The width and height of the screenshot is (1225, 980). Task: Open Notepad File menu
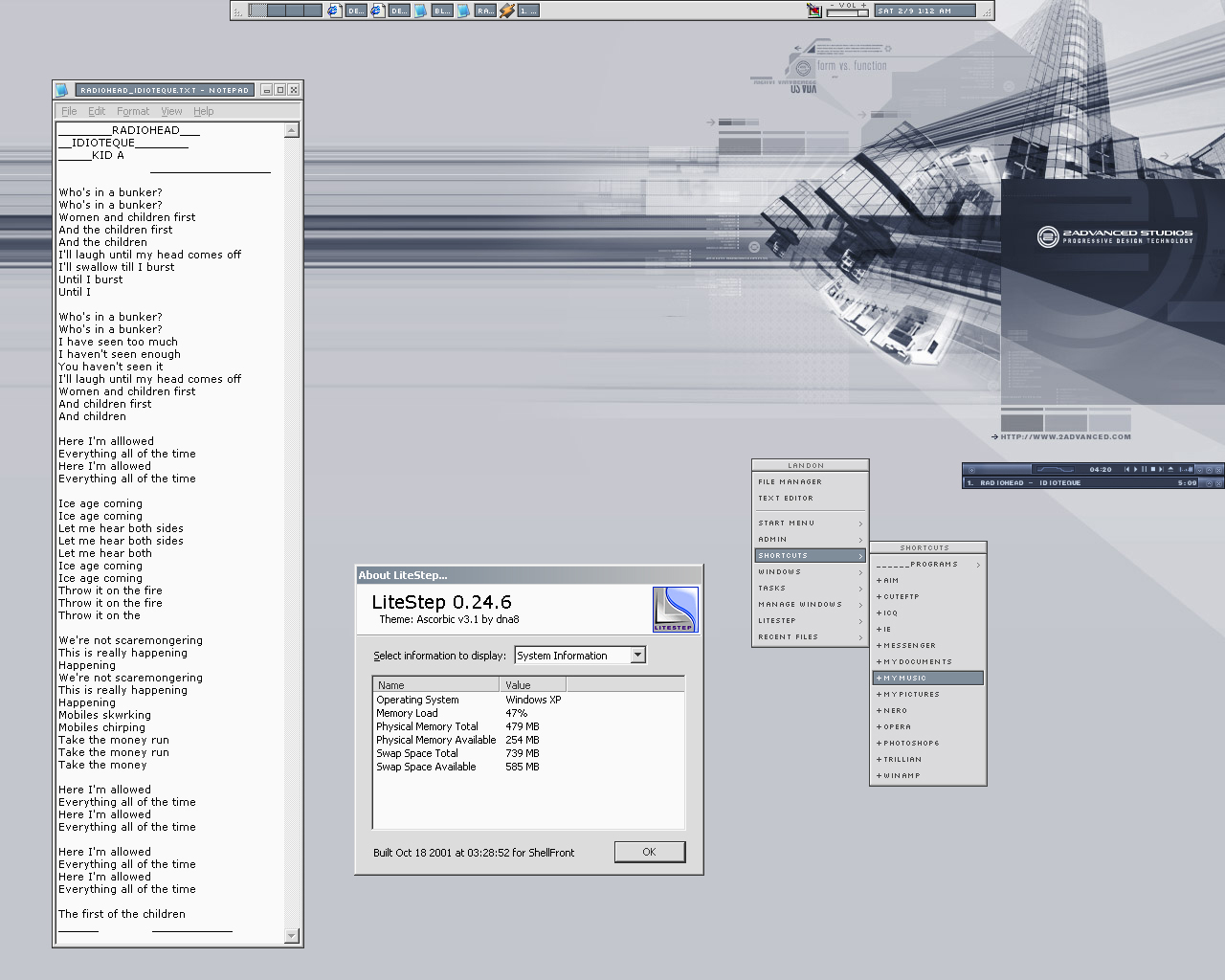[x=69, y=111]
